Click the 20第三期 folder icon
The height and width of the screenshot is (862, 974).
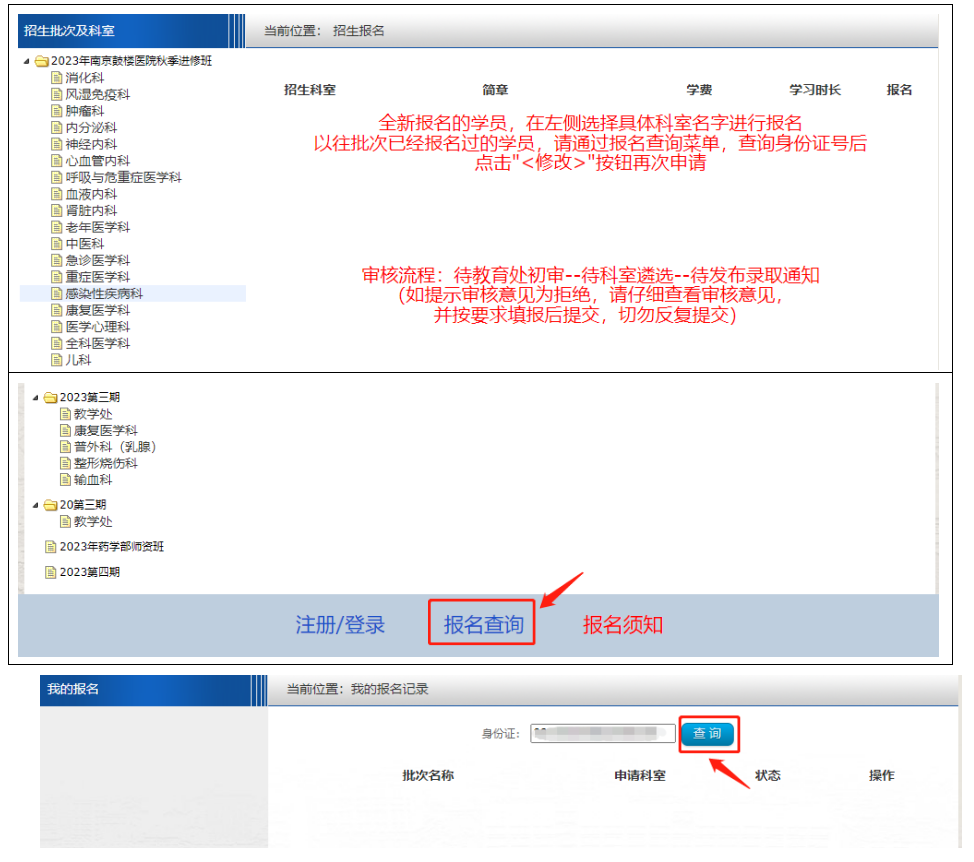(50, 505)
